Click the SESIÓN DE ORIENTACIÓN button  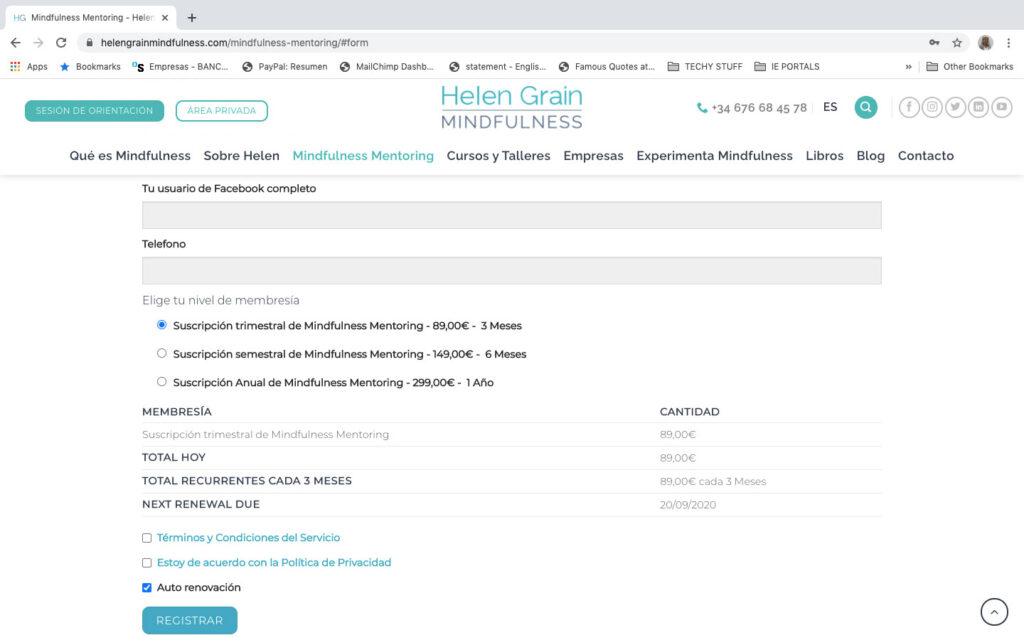(94, 111)
